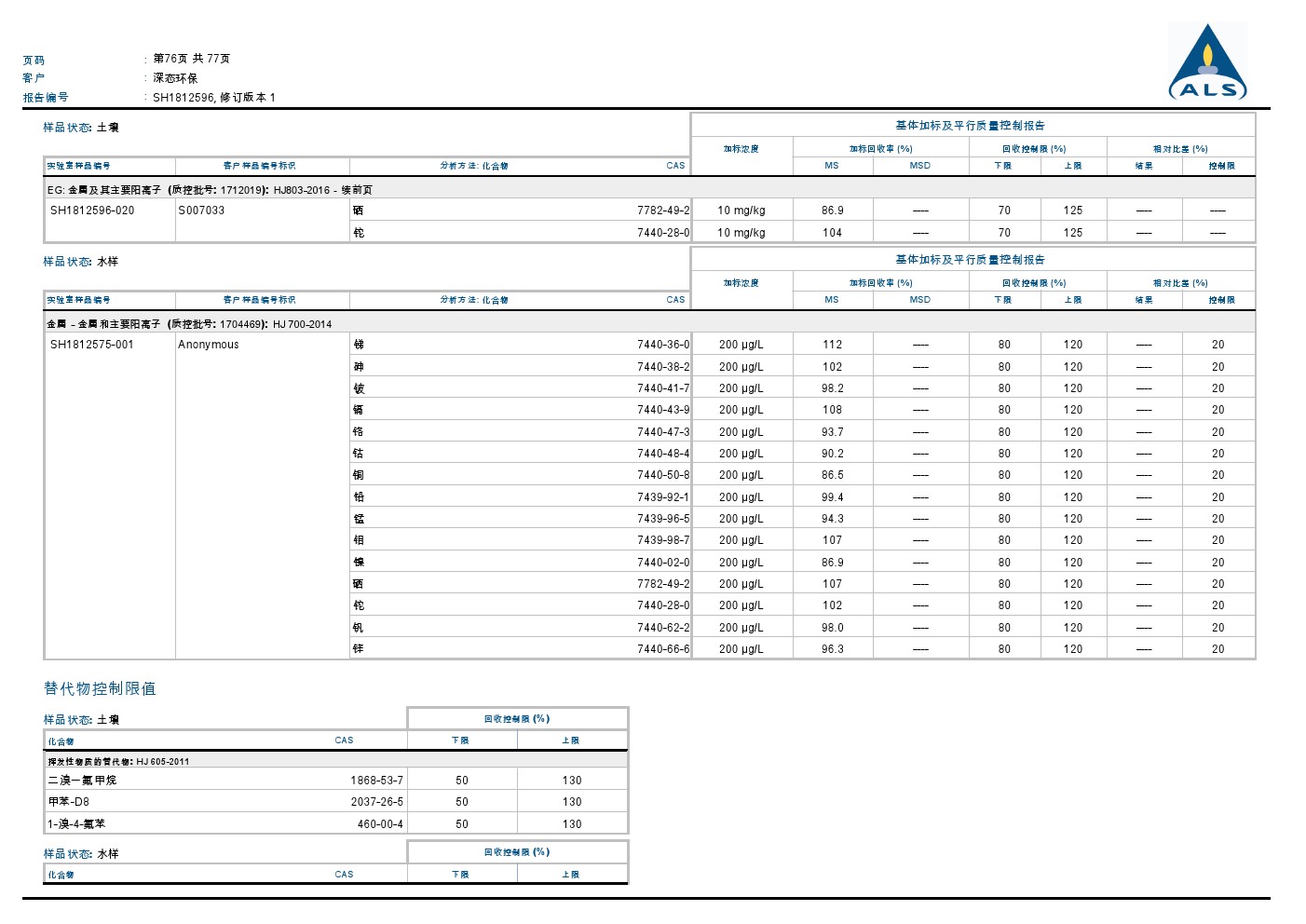Click the Anonymous client sample cell
Screen dimensions: 1306x924
coord(209,345)
